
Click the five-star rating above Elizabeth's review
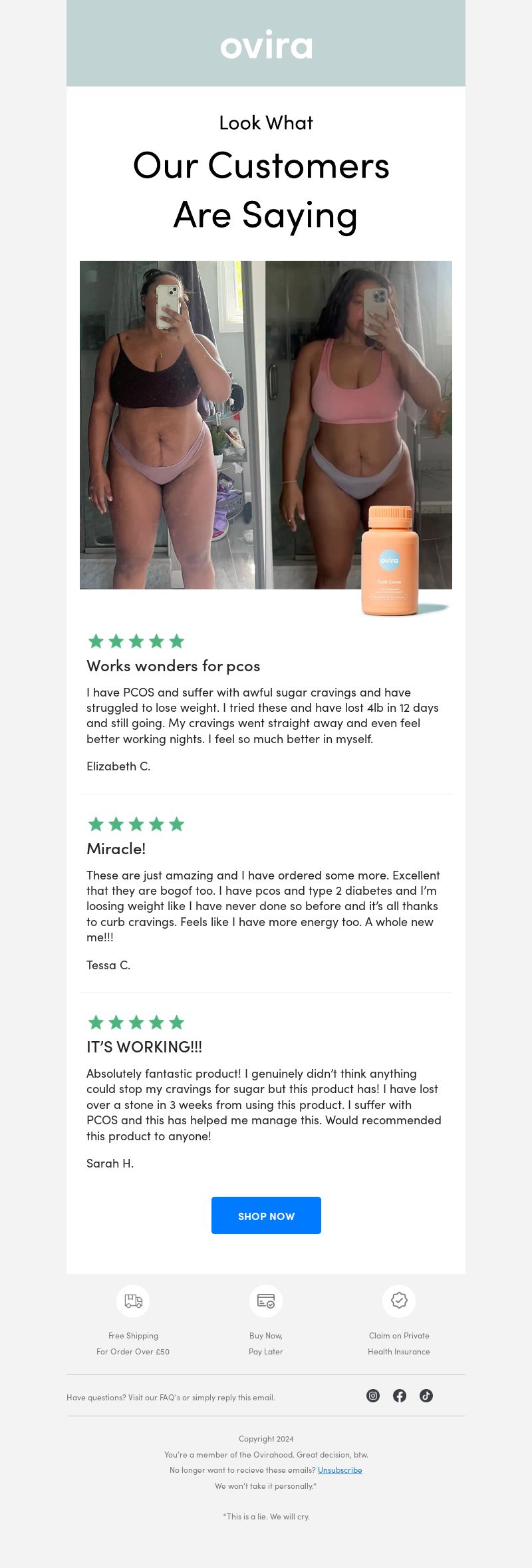(136, 641)
